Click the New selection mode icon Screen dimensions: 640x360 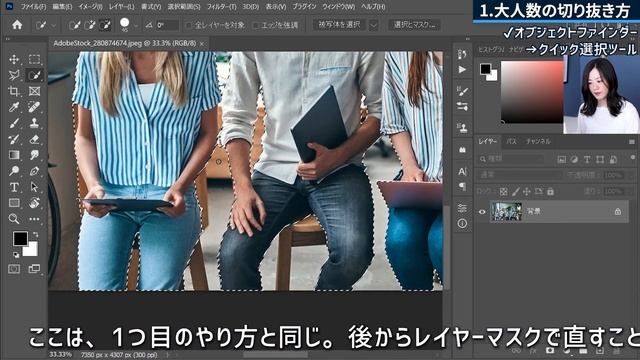[75, 25]
